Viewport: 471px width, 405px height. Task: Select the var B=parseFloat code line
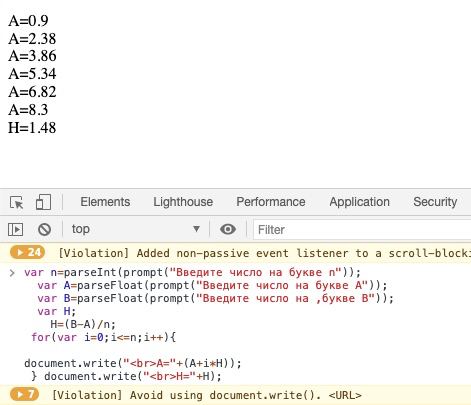215,298
